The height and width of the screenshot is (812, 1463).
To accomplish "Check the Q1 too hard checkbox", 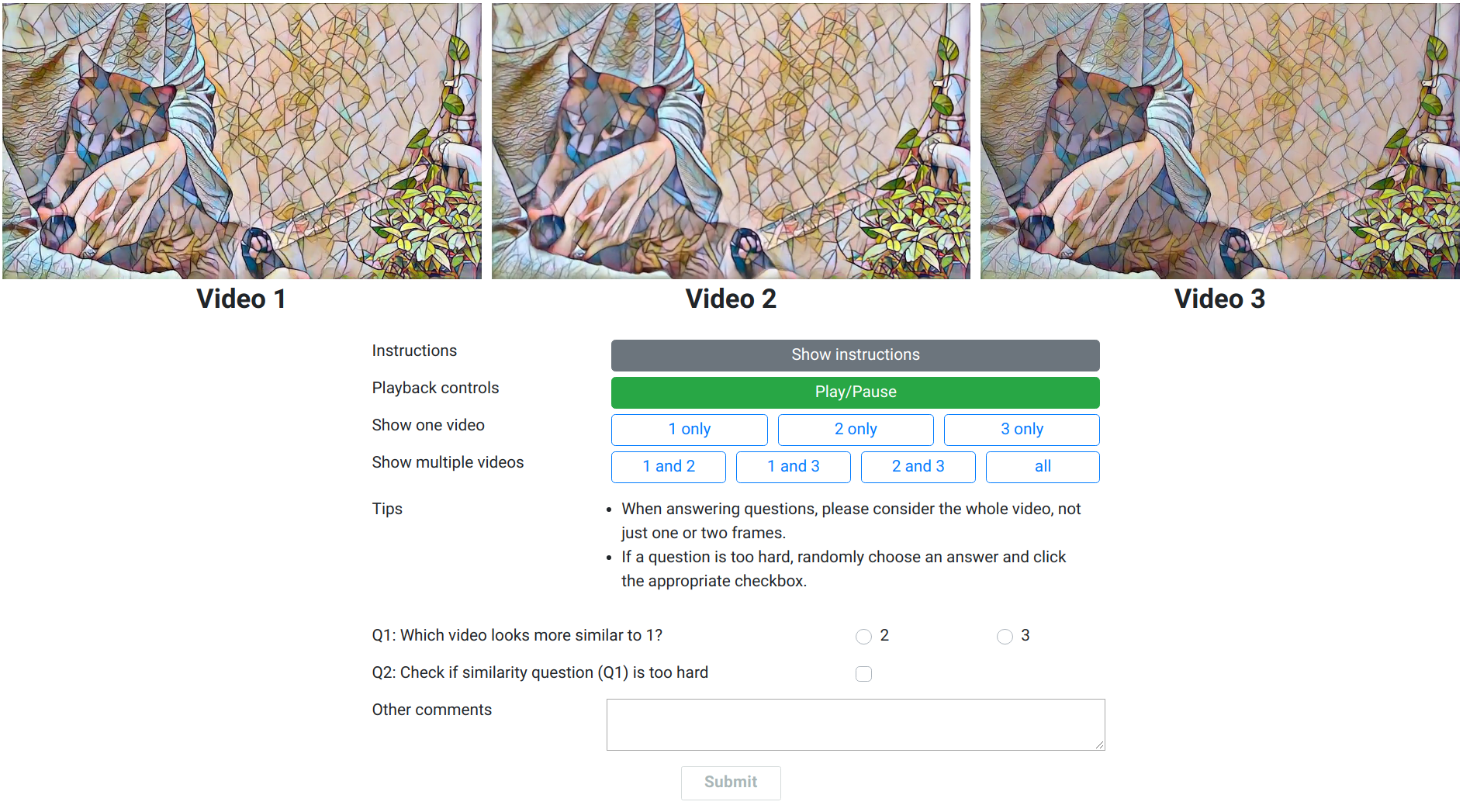I will tap(863, 674).
